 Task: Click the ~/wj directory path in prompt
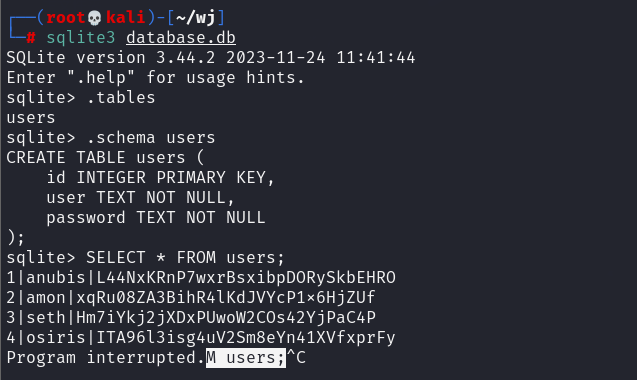196,17
